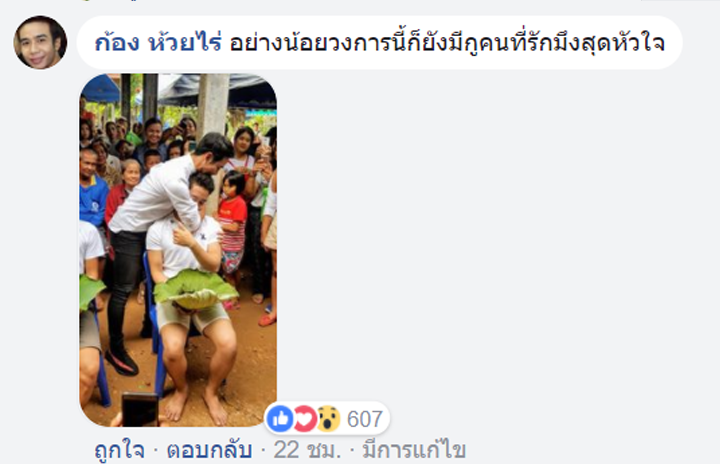
Task: Open the 607 reactions count
Action: click(365, 419)
